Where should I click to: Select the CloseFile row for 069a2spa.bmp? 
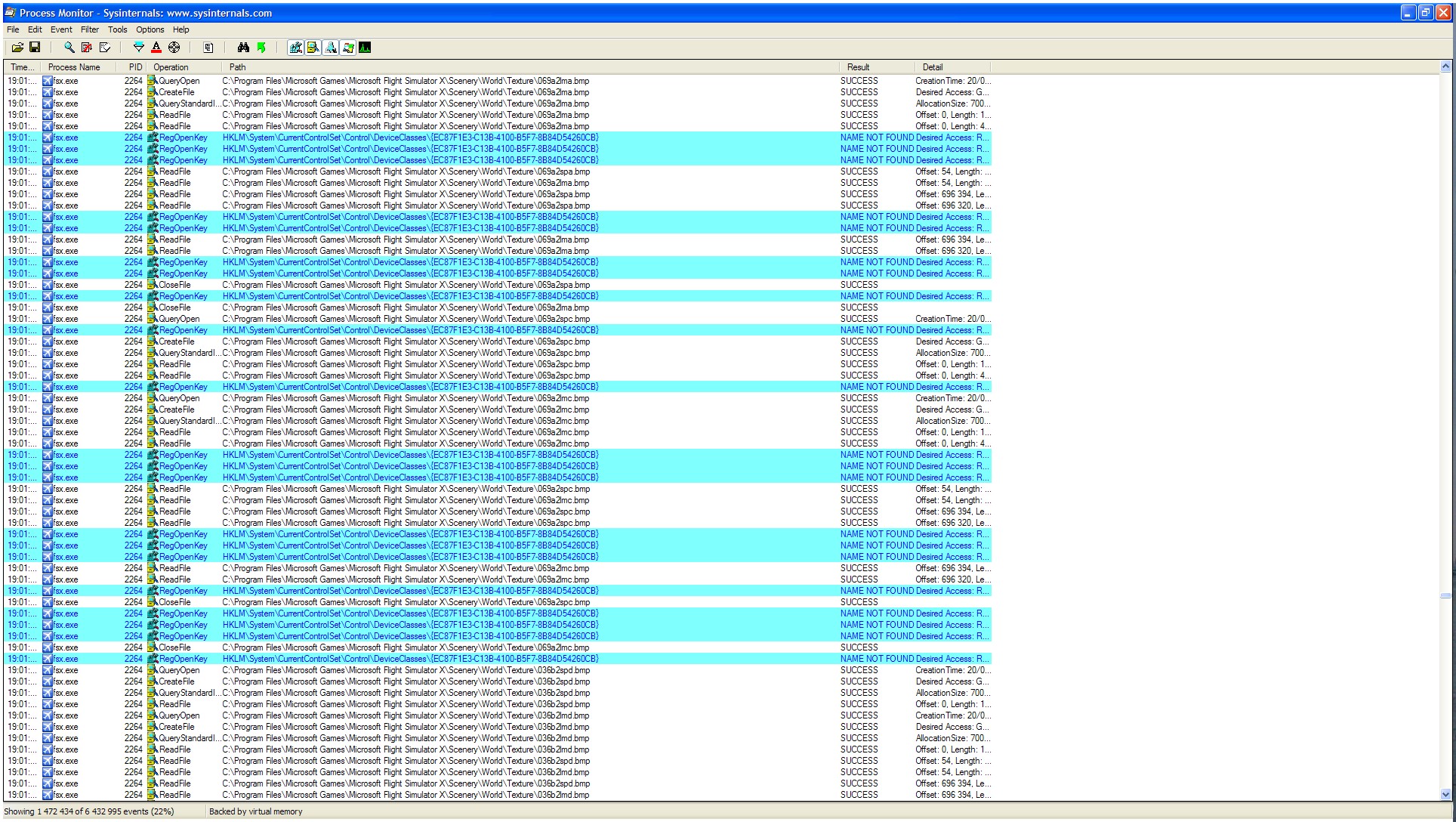tap(498, 285)
